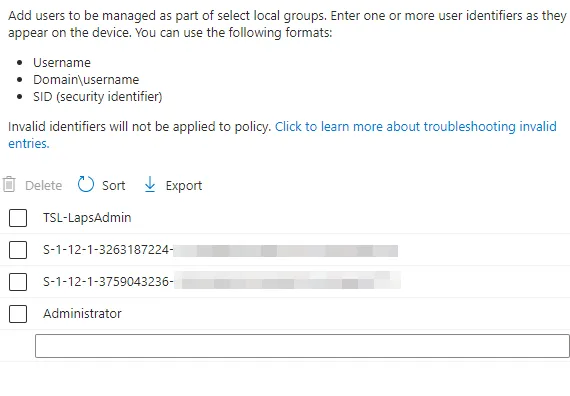This screenshot has width=570, height=396.
Task: Select the Administrator entry text
Action: [82, 313]
